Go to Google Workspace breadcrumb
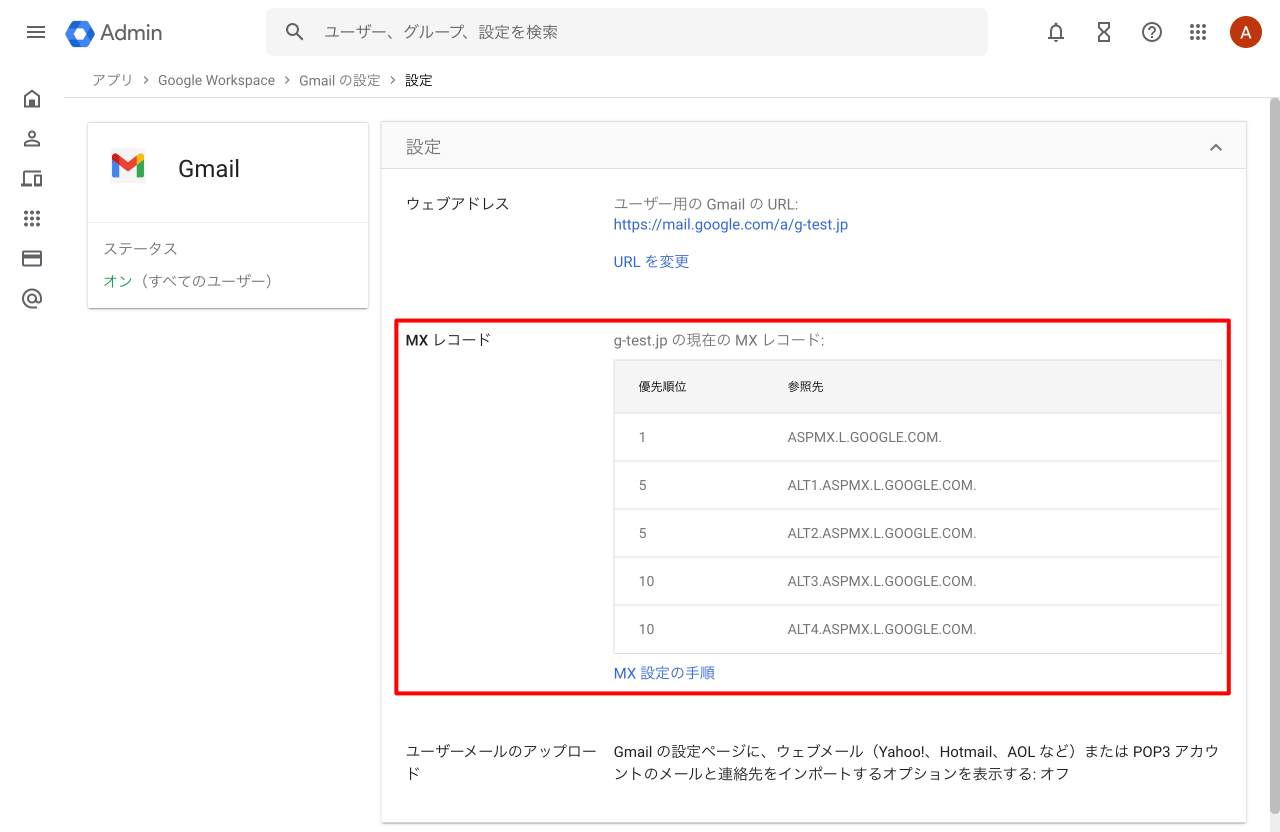The image size is (1280, 832). pyautogui.click(x=216, y=80)
